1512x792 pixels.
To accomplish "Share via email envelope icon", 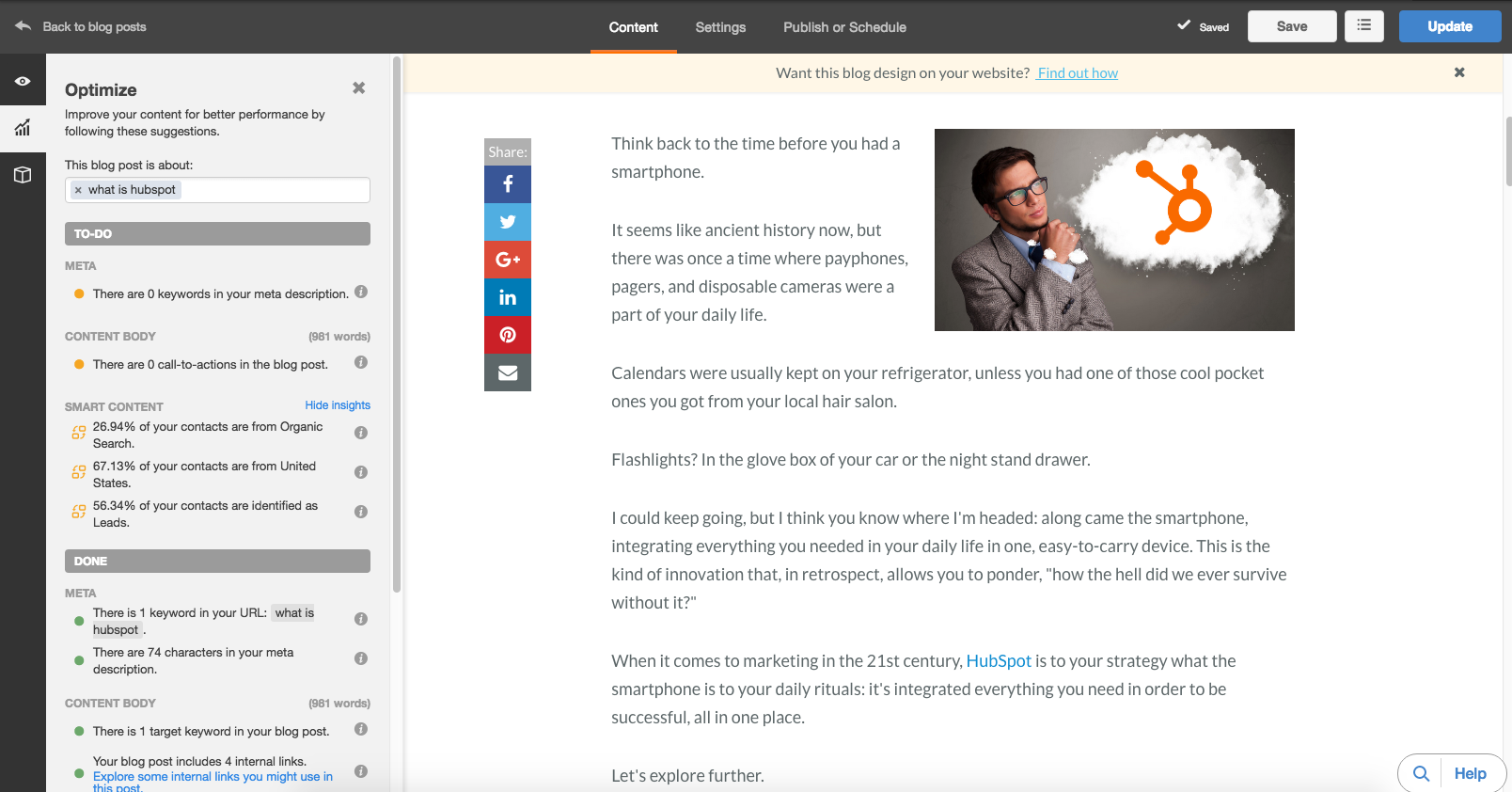I will [x=508, y=372].
